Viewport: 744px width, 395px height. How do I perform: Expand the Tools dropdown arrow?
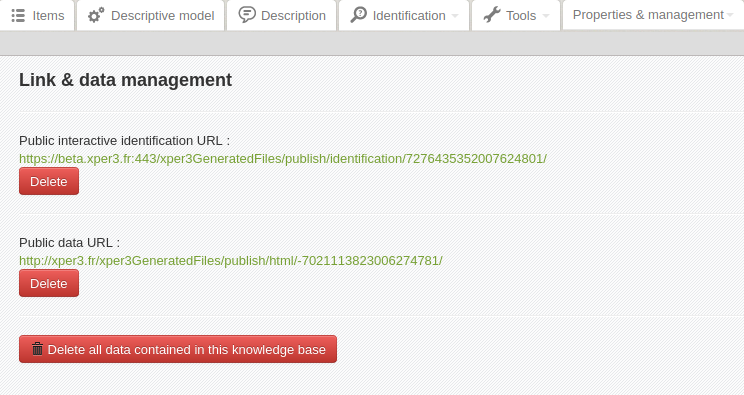click(546, 16)
